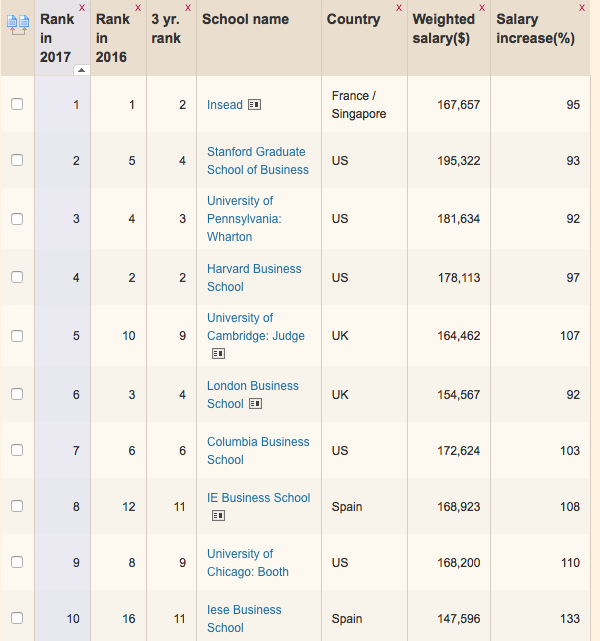This screenshot has height=641, width=600.
Task: Check the Stanford Graduate School row checkbox
Action: pyautogui.click(x=17, y=160)
